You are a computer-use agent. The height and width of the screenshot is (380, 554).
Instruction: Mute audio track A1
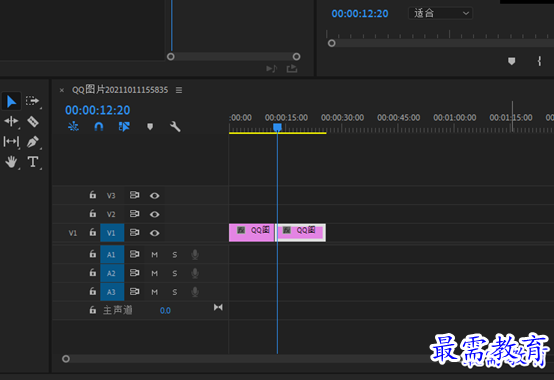pos(154,255)
